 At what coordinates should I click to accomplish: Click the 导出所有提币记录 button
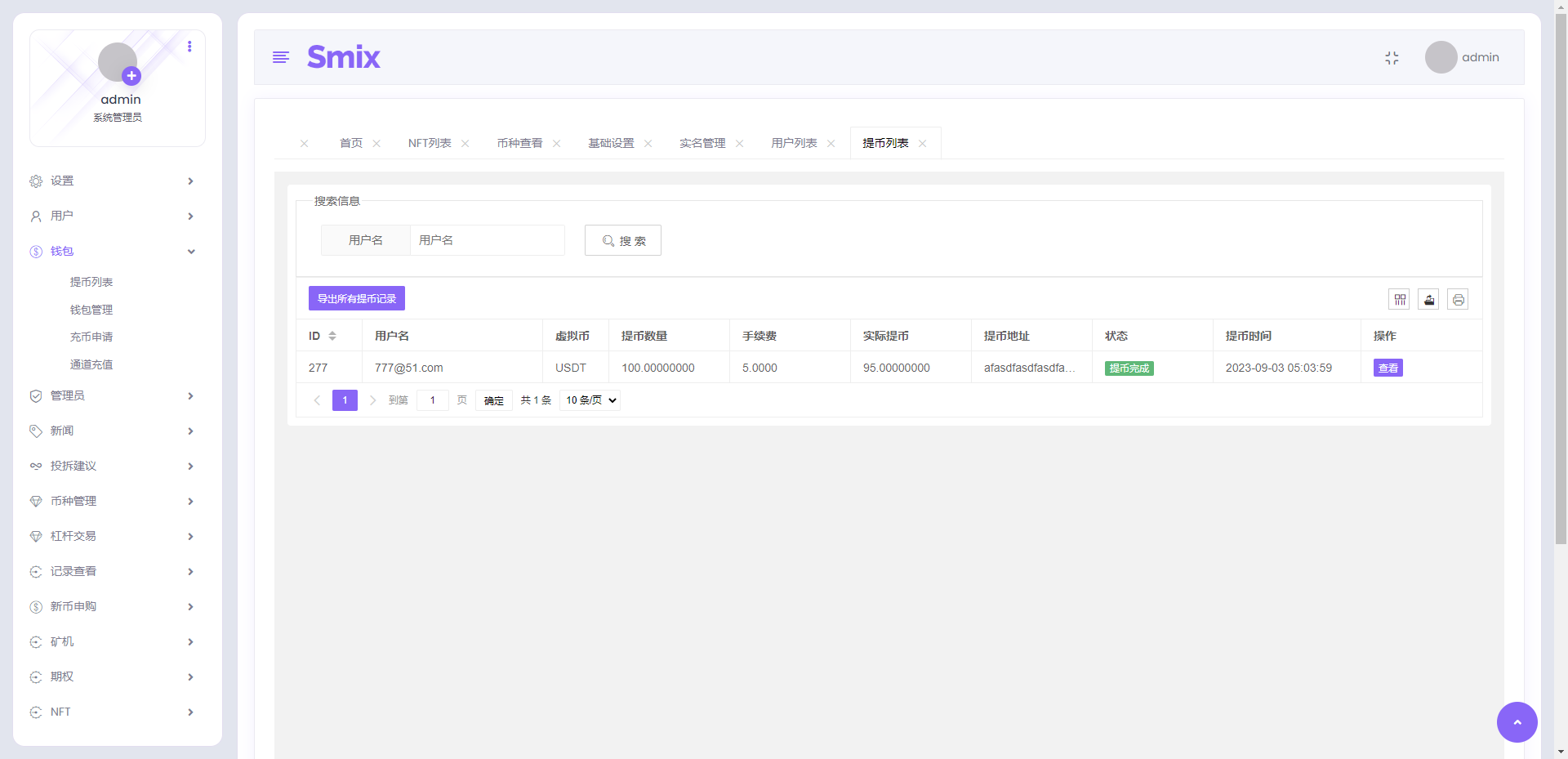(356, 298)
